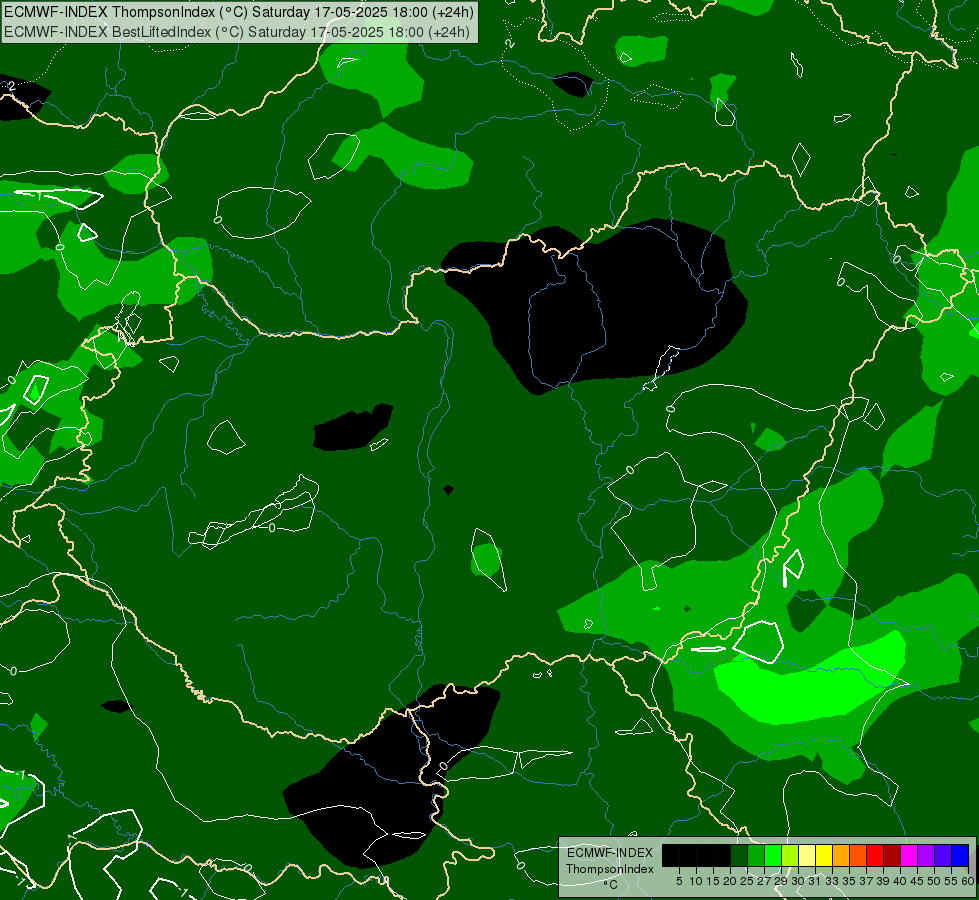
Task: Click the violet 50–55 legend swatch
Action: (943, 855)
